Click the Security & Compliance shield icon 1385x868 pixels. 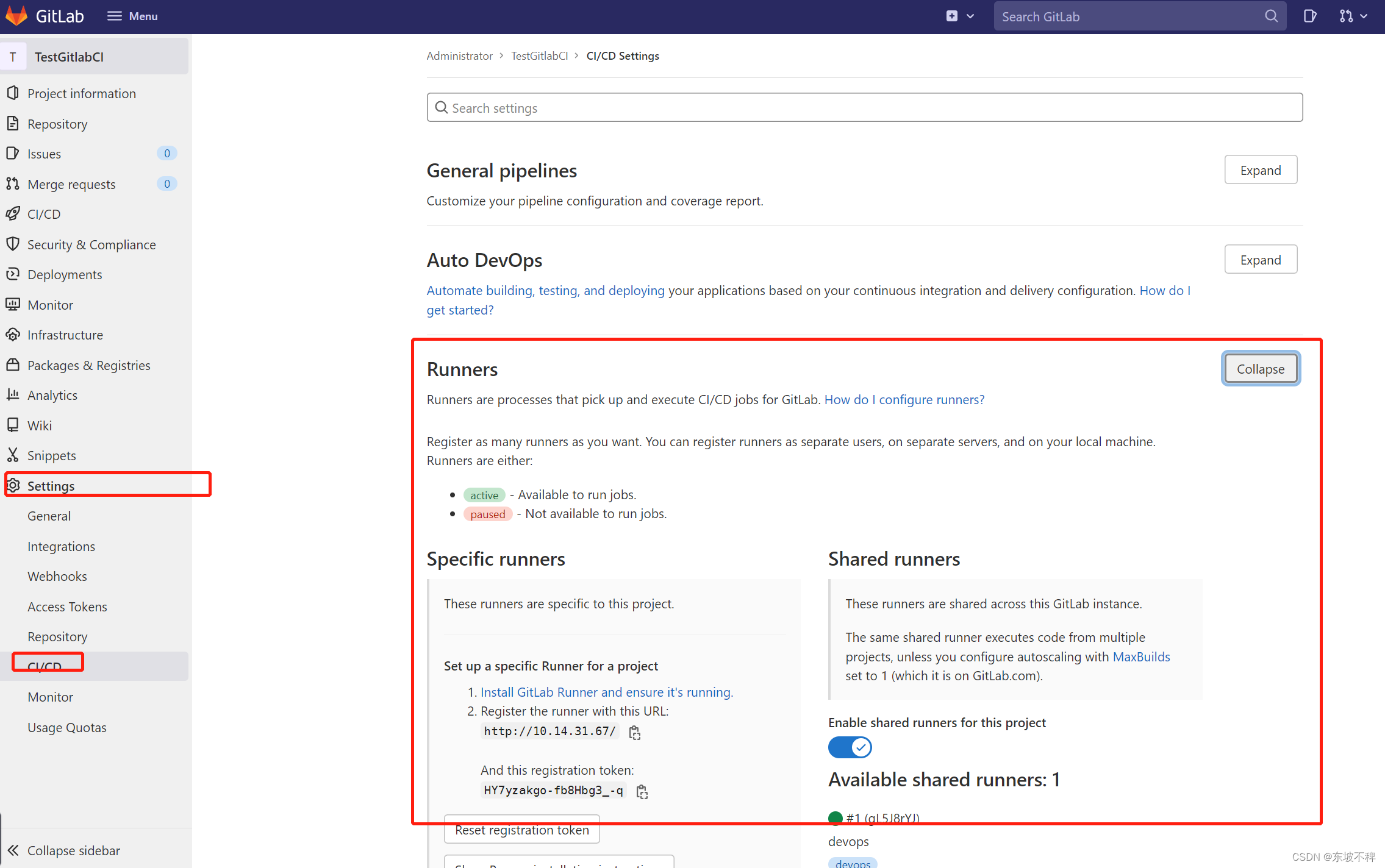coord(13,244)
